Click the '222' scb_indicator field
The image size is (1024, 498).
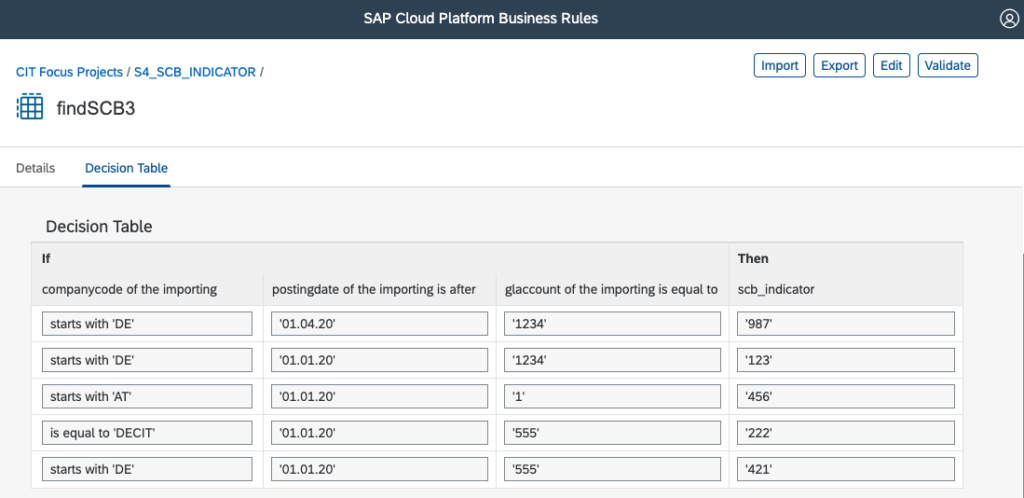846,433
